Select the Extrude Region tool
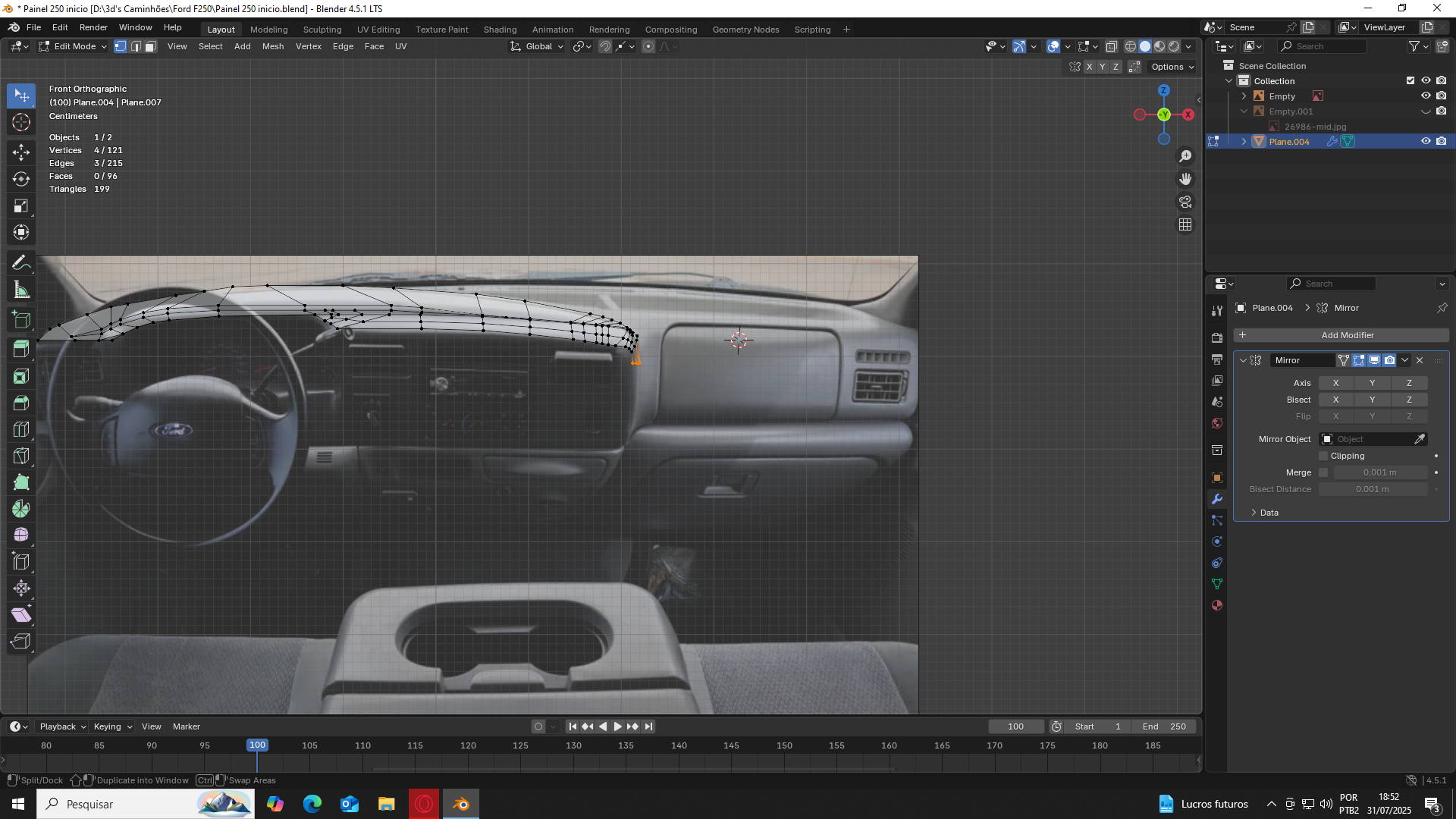 [x=21, y=349]
